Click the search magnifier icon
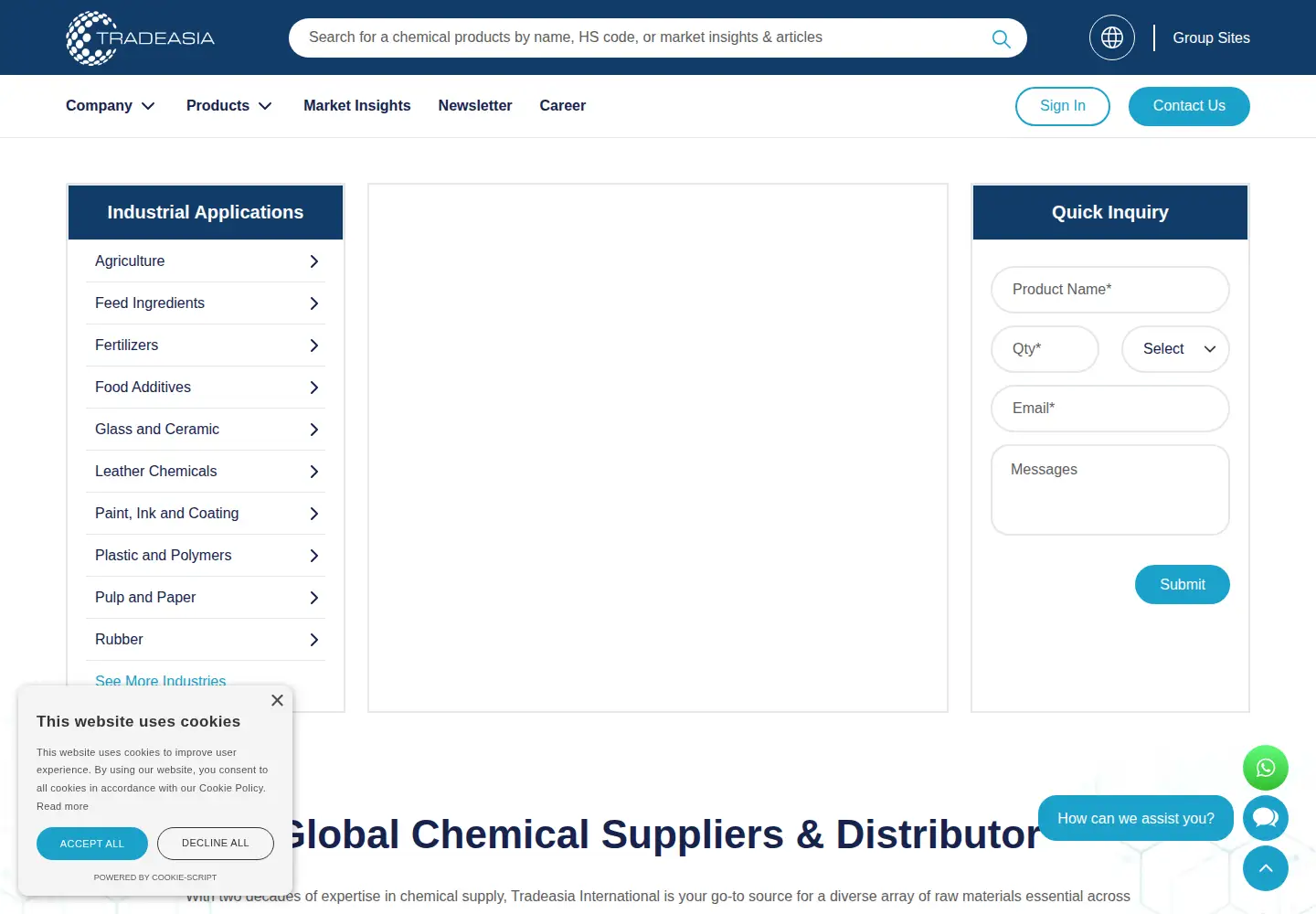 coord(1001,38)
